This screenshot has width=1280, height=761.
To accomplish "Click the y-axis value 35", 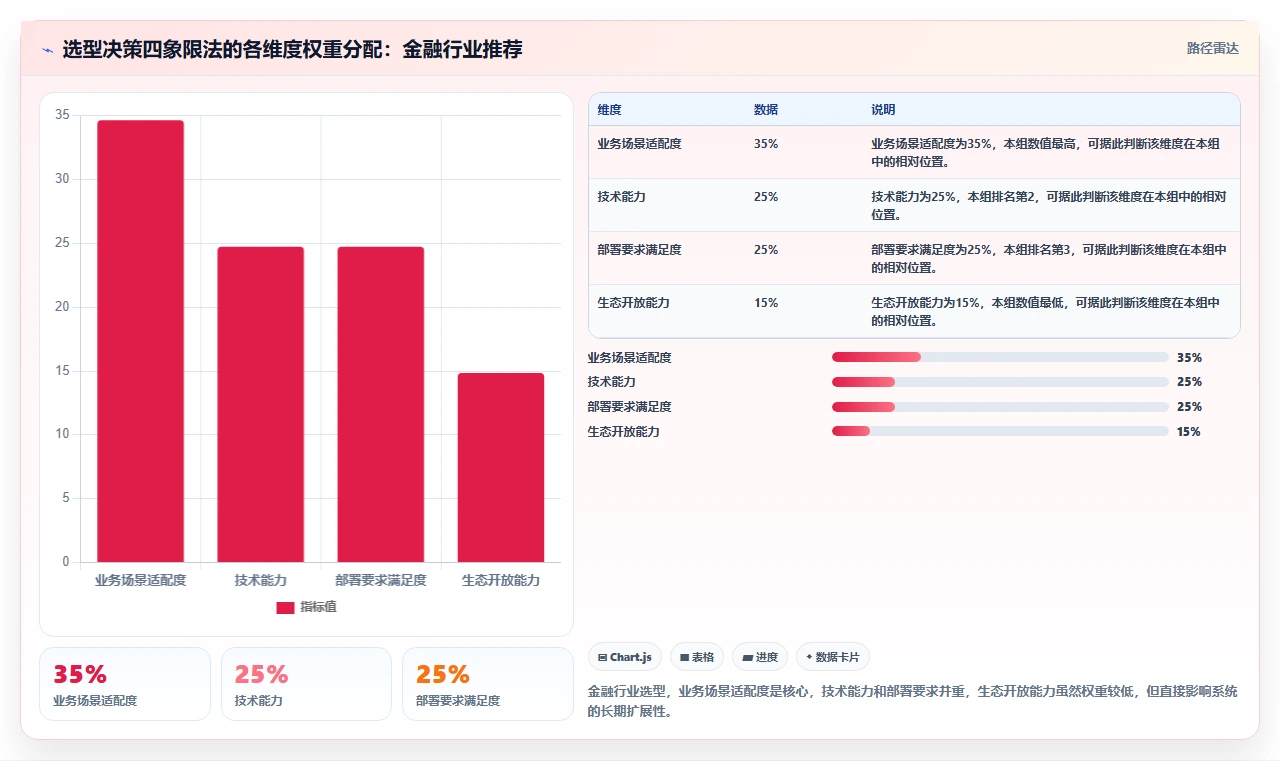I will 62,115.
